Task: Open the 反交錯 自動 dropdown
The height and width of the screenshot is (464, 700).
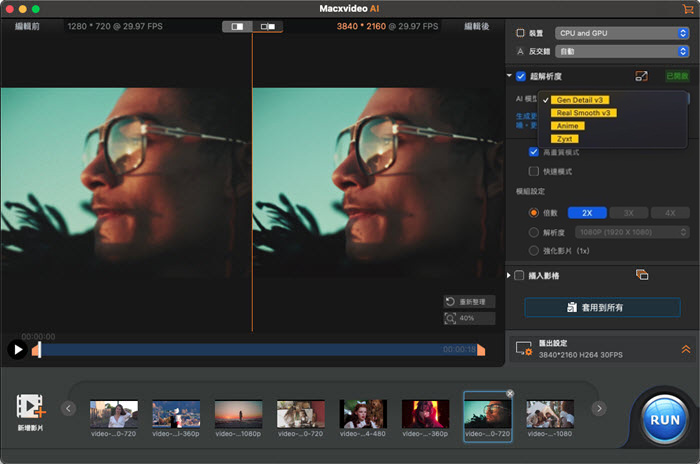Action: [x=620, y=50]
